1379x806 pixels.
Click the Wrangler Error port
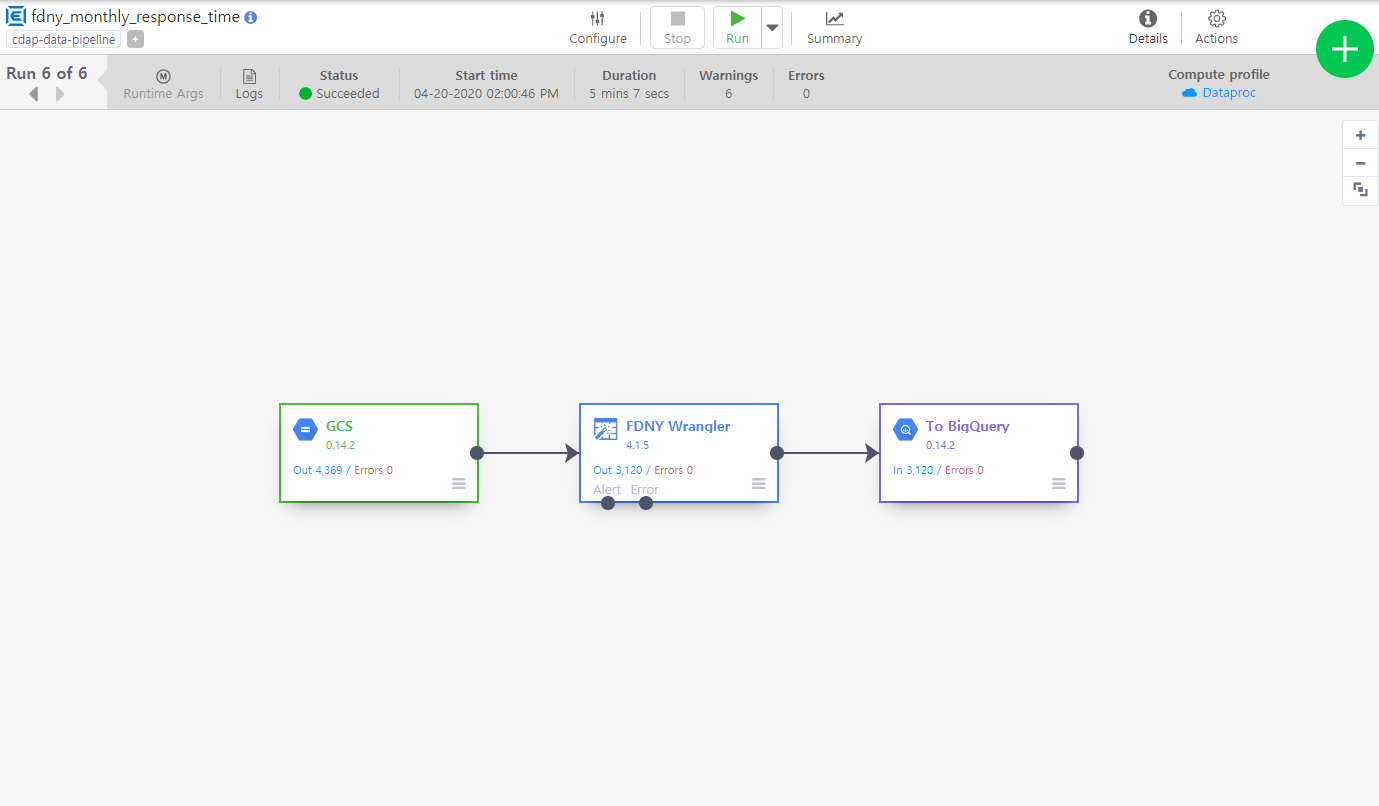click(645, 503)
